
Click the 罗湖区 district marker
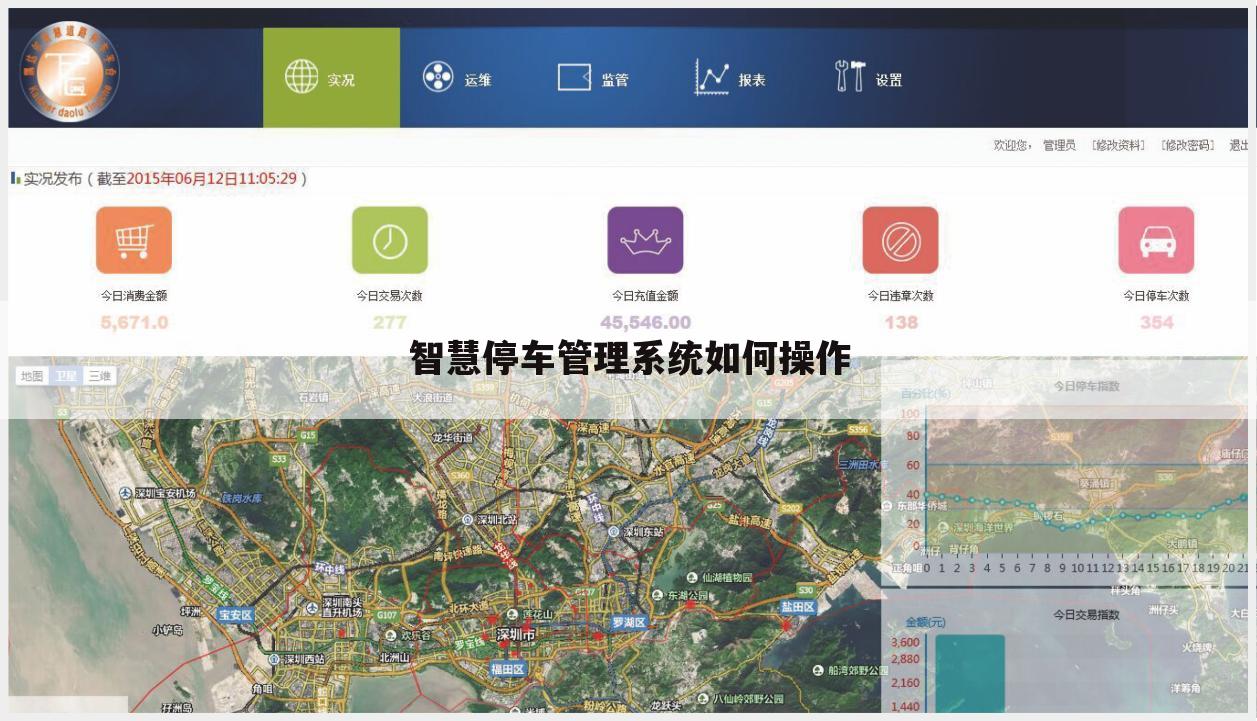[x=630, y=622]
